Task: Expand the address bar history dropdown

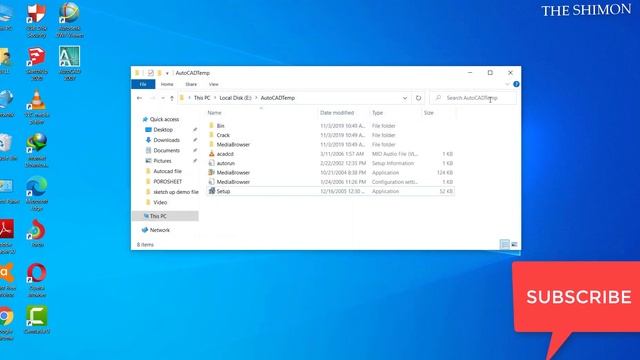Action: click(x=405, y=98)
